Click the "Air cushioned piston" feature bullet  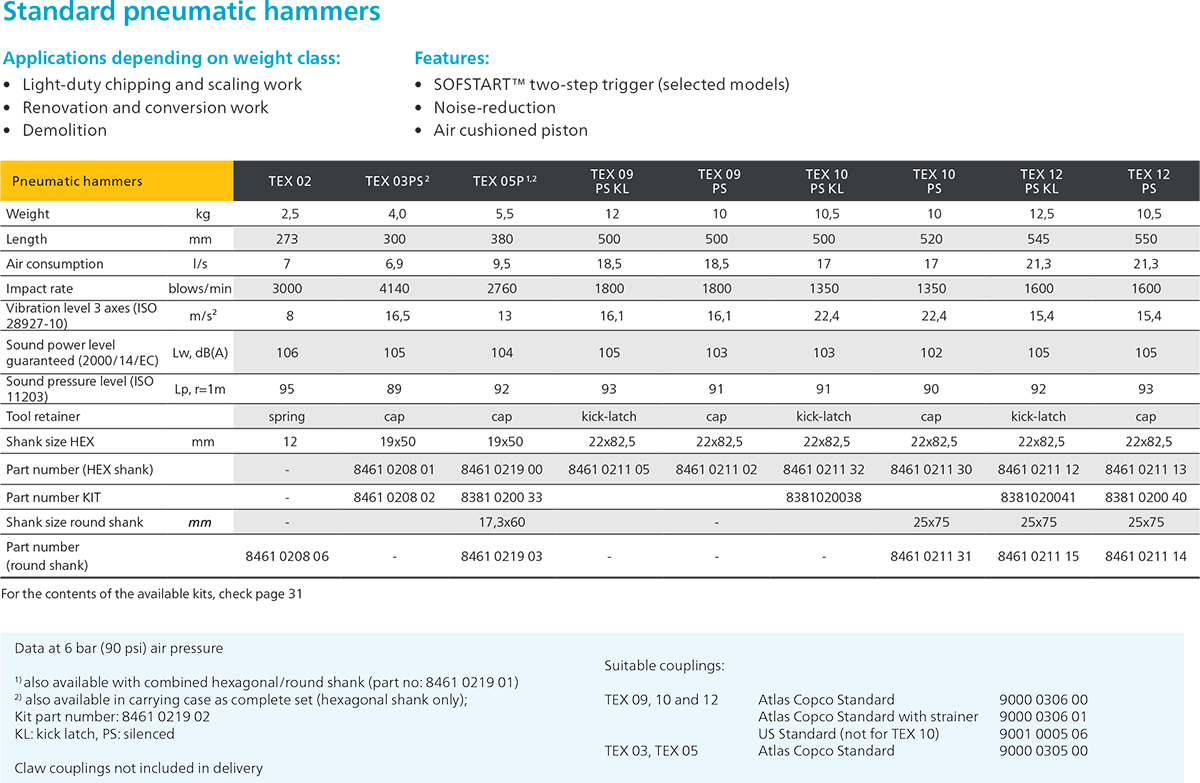[510, 130]
